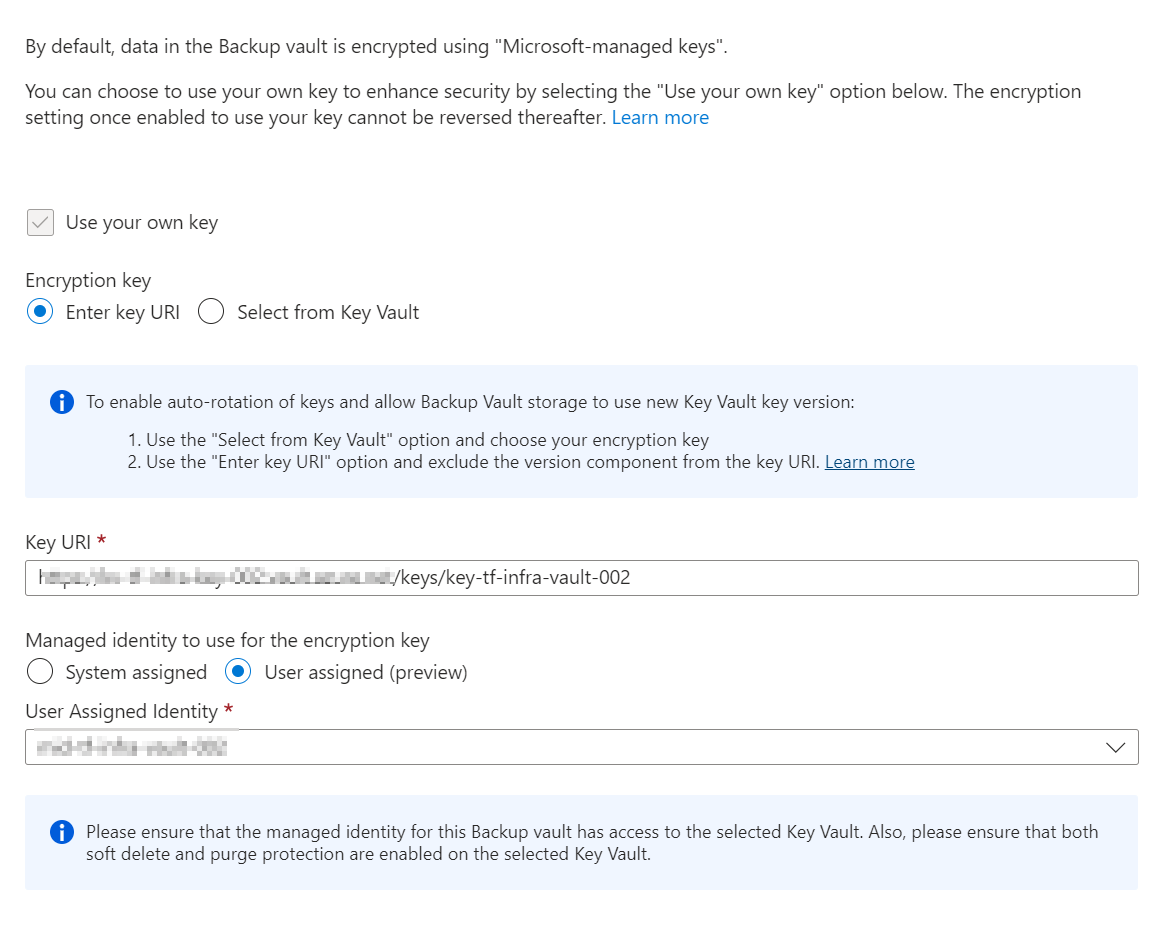This screenshot has height=925, width=1176.
Task: Click the 'Use your own key' label text
Action: pos(141,222)
